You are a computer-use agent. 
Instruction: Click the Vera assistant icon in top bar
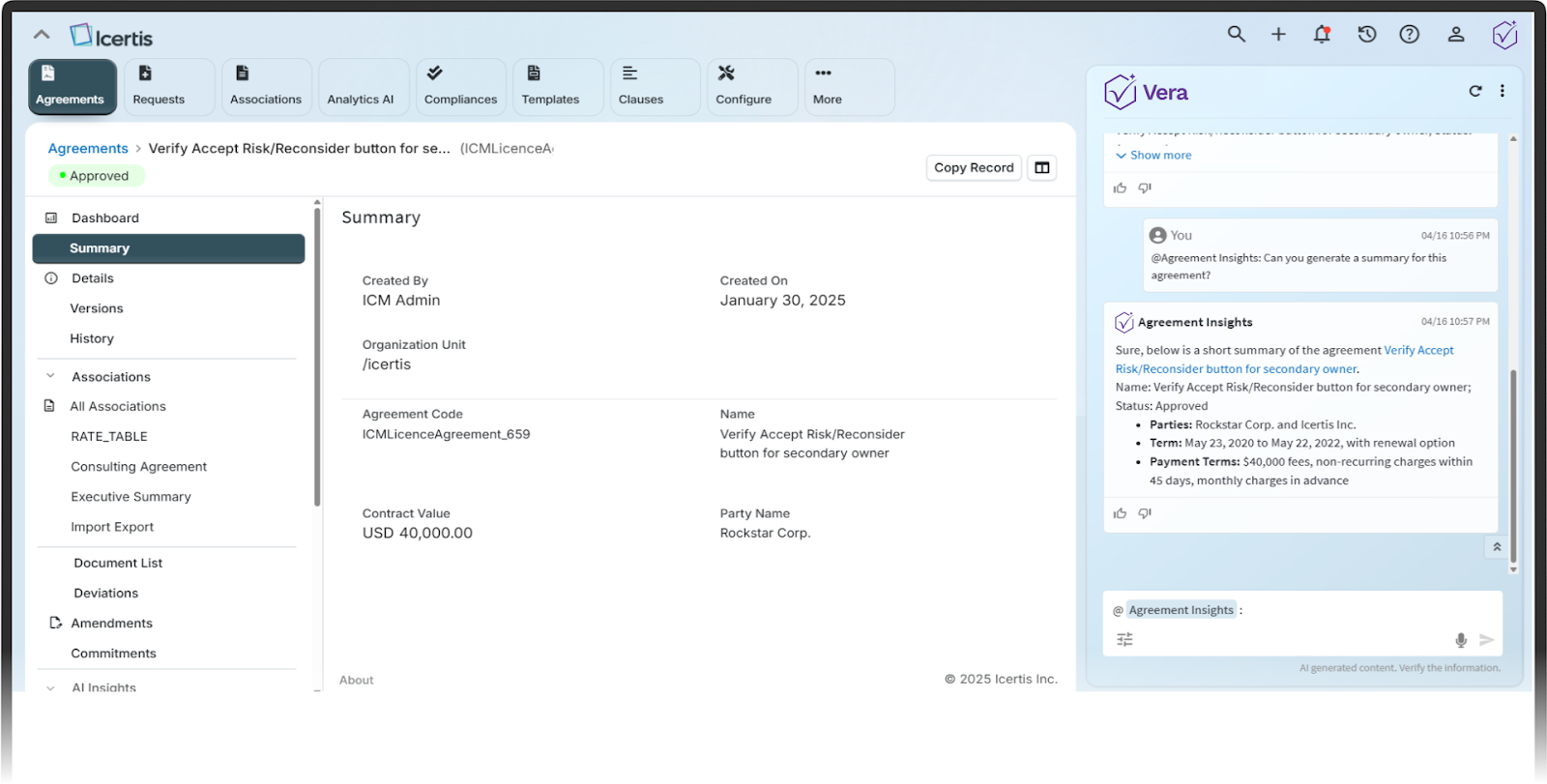click(x=1504, y=35)
